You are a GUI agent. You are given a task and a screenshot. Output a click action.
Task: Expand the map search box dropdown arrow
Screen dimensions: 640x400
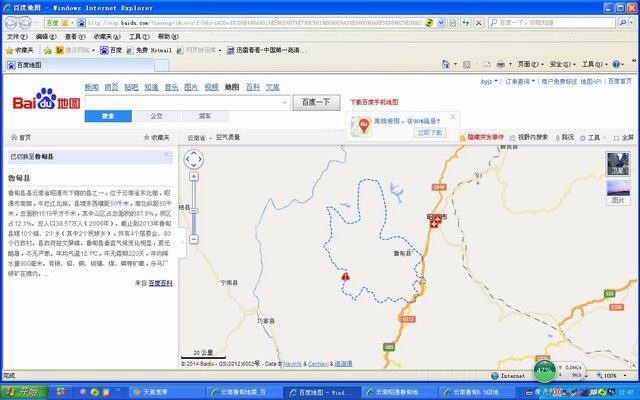pos(284,102)
